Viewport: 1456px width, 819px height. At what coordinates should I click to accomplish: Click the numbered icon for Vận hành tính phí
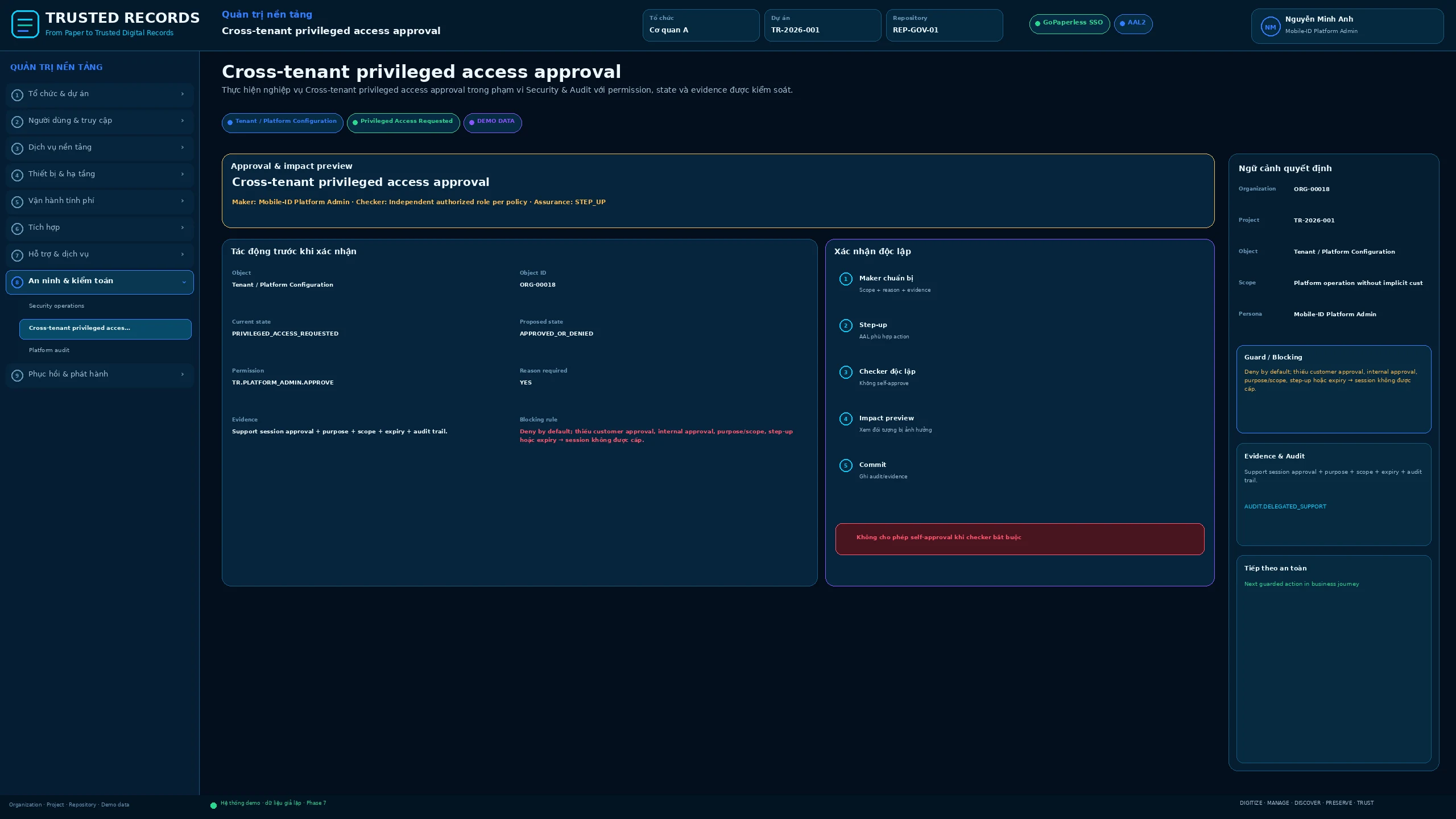pyautogui.click(x=17, y=202)
